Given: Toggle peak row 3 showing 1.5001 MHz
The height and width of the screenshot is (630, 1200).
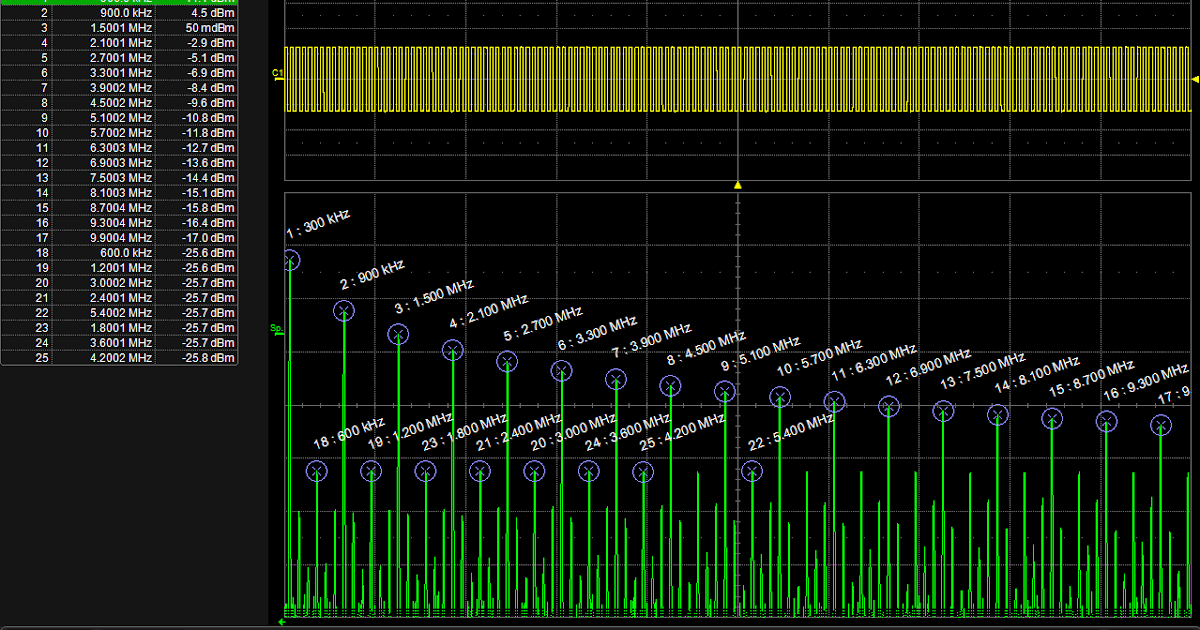Looking at the screenshot, I should pos(120,28).
